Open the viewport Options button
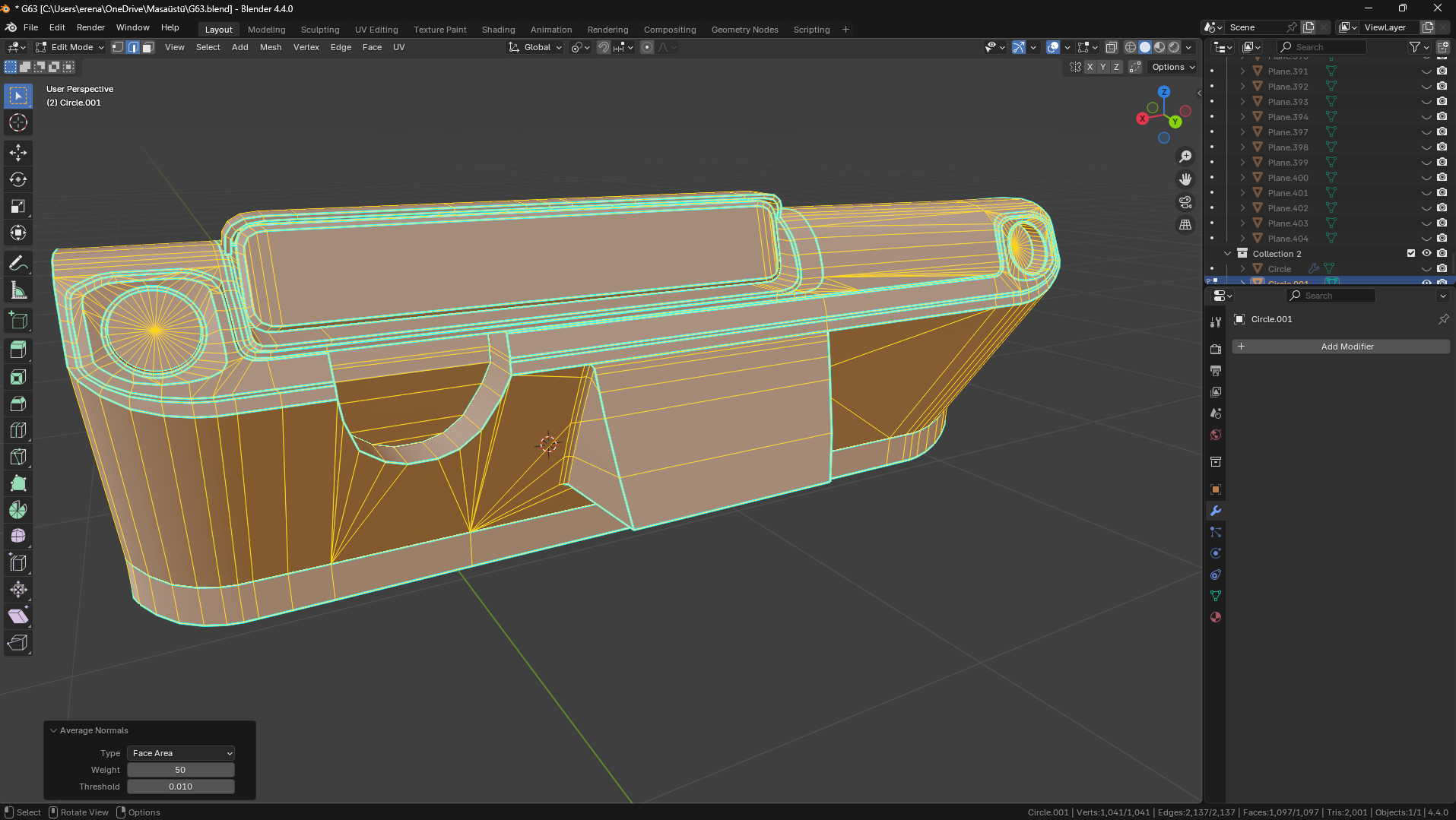1456x820 pixels. pyautogui.click(x=1172, y=67)
